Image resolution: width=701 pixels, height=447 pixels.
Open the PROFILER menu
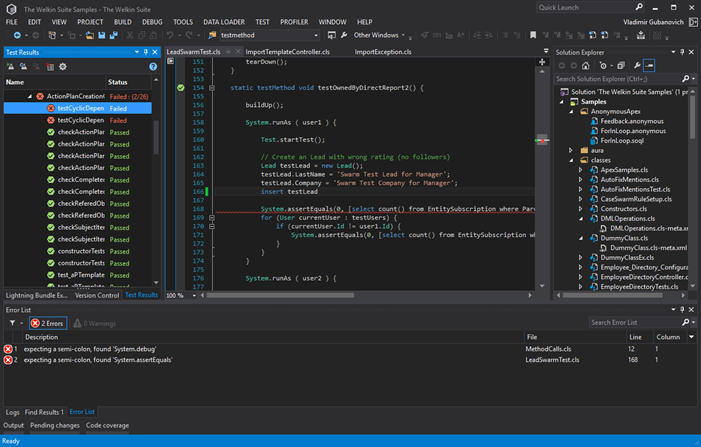point(294,22)
